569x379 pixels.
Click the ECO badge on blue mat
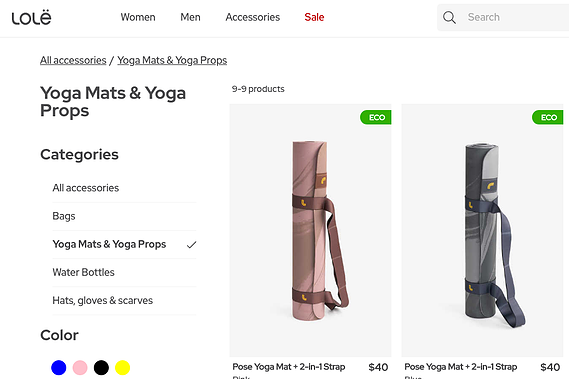pos(548,117)
